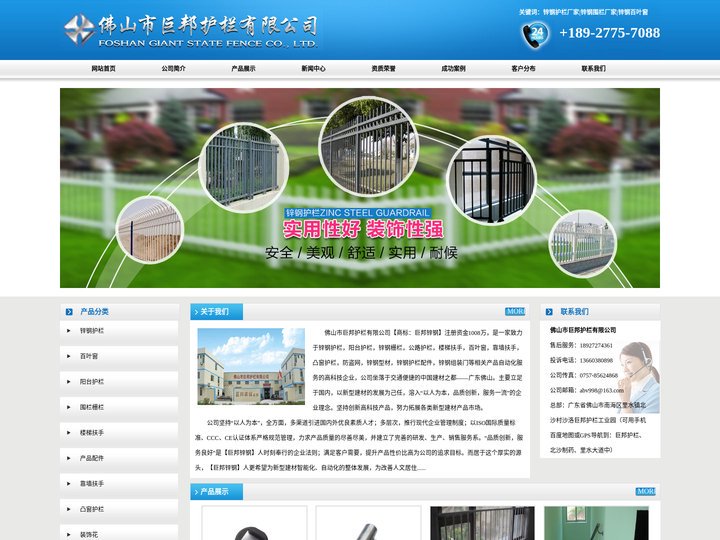Click the 锌钢护栏厂家 keyword link
Screen dimensions: 720x540
[561, 12]
